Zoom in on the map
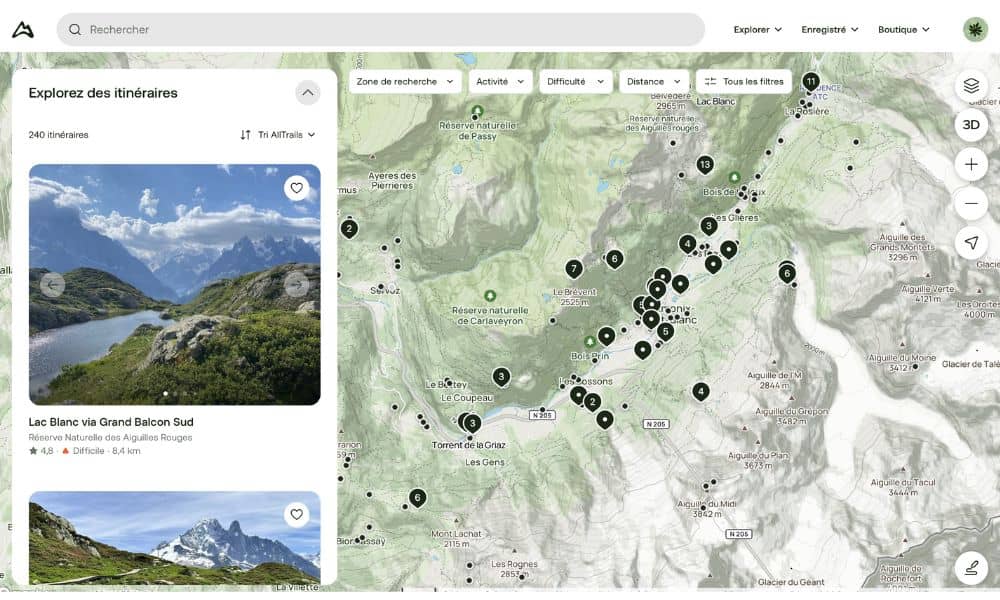The height and width of the screenshot is (600, 1000). point(970,163)
